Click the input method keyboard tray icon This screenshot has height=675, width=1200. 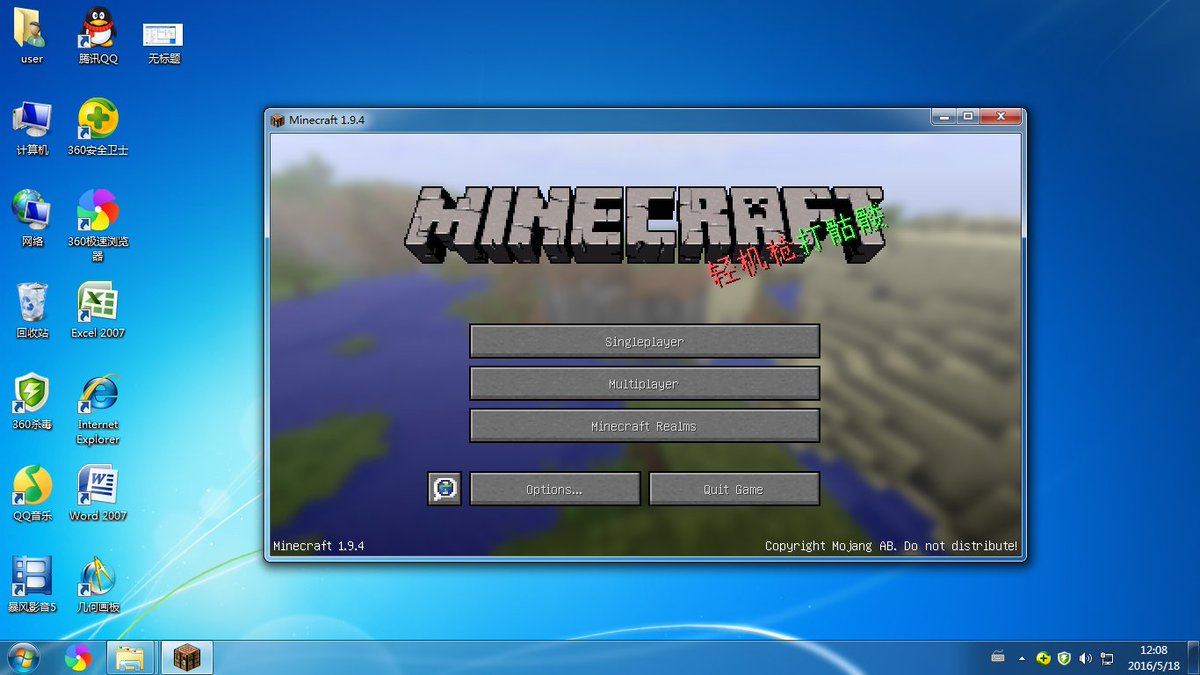998,658
